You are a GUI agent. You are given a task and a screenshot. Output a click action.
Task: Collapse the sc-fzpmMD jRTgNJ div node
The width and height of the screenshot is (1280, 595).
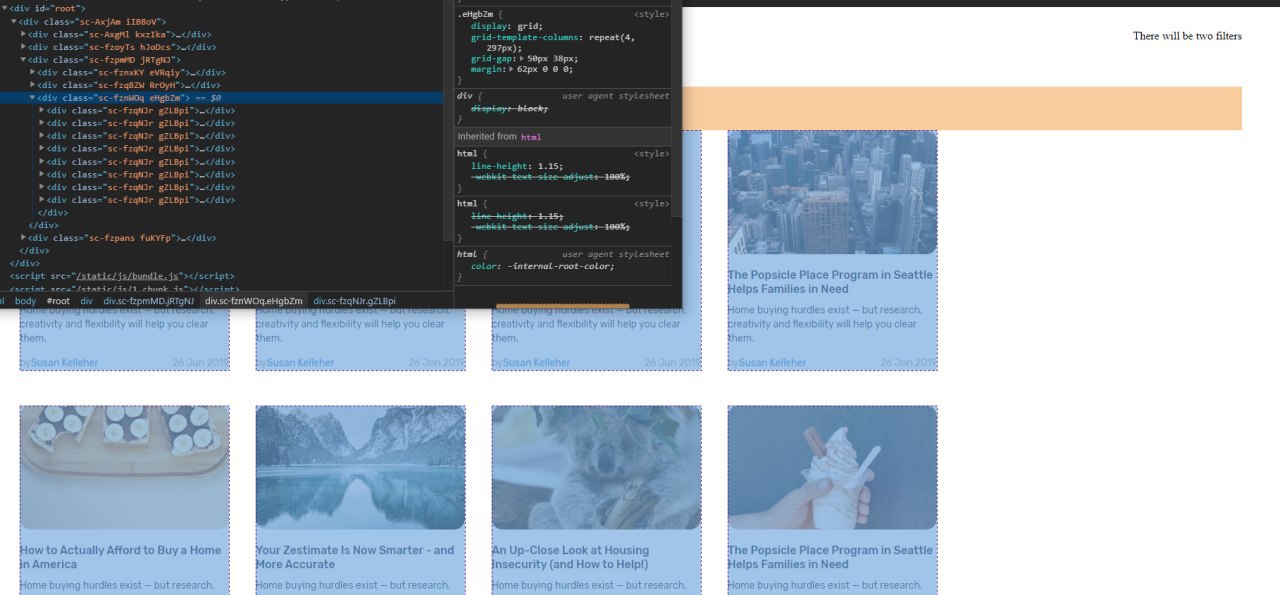[x=24, y=59]
